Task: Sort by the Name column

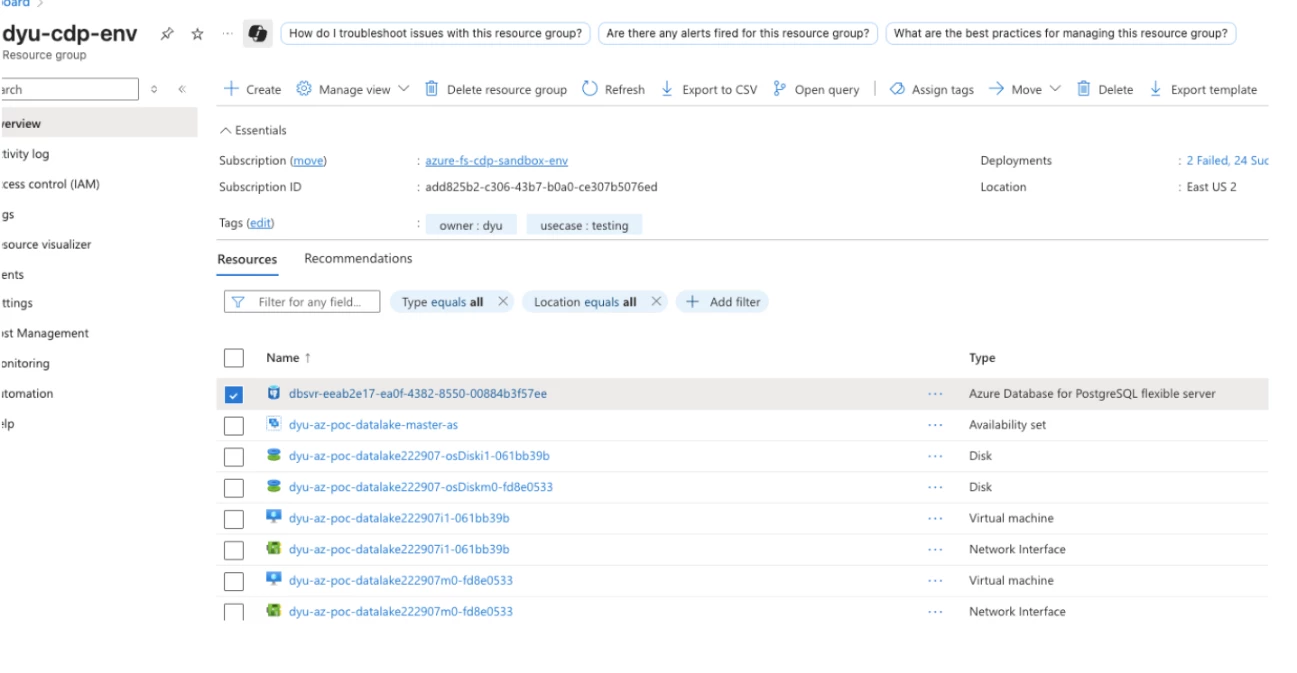Action: (x=288, y=358)
